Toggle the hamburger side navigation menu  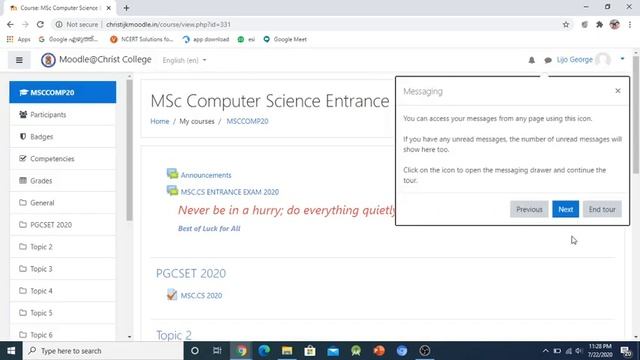pos(19,60)
